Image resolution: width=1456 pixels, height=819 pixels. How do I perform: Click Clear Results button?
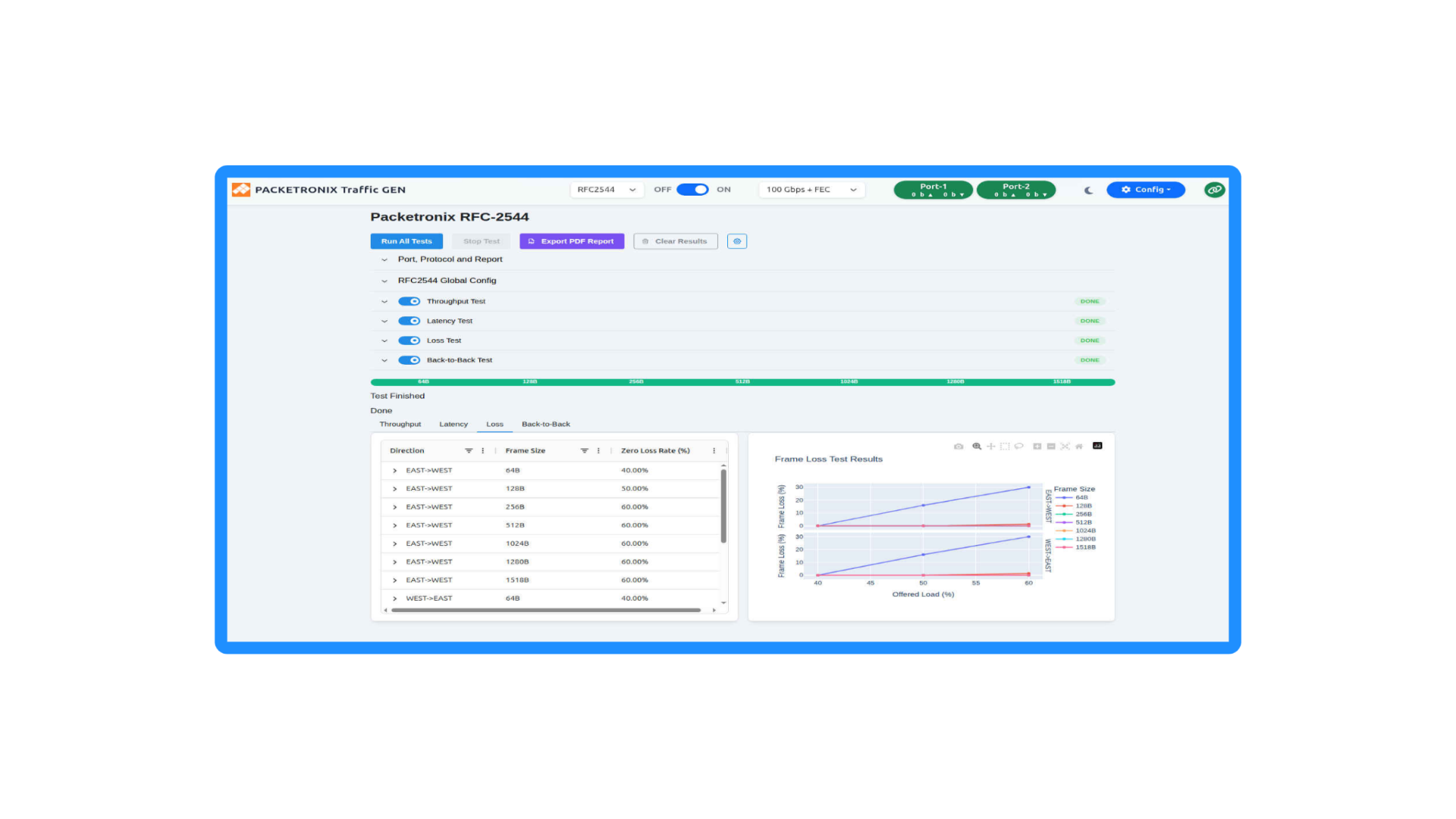[x=676, y=241]
